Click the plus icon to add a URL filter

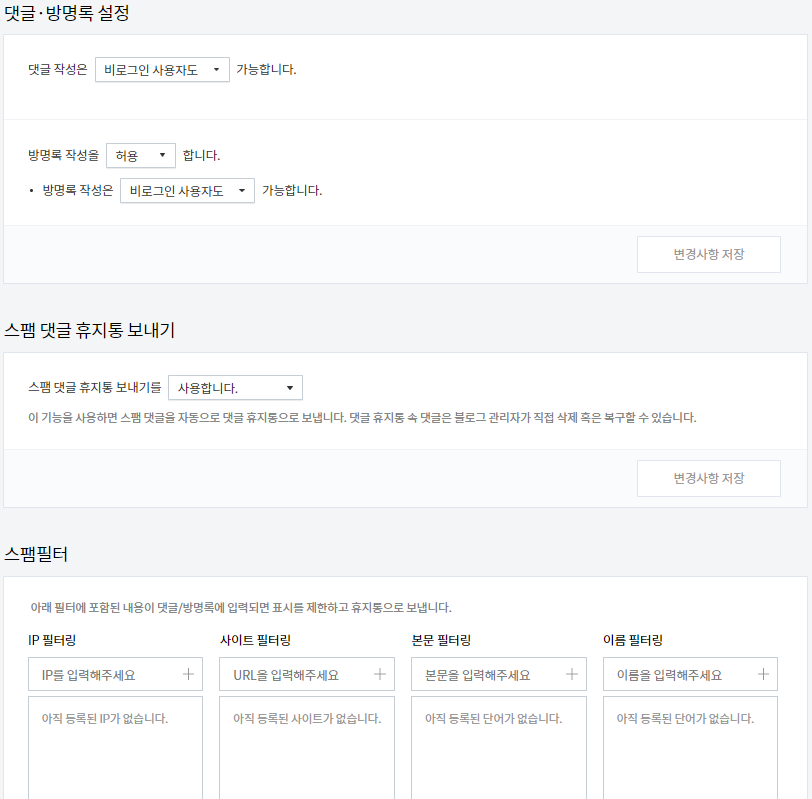tap(380, 674)
